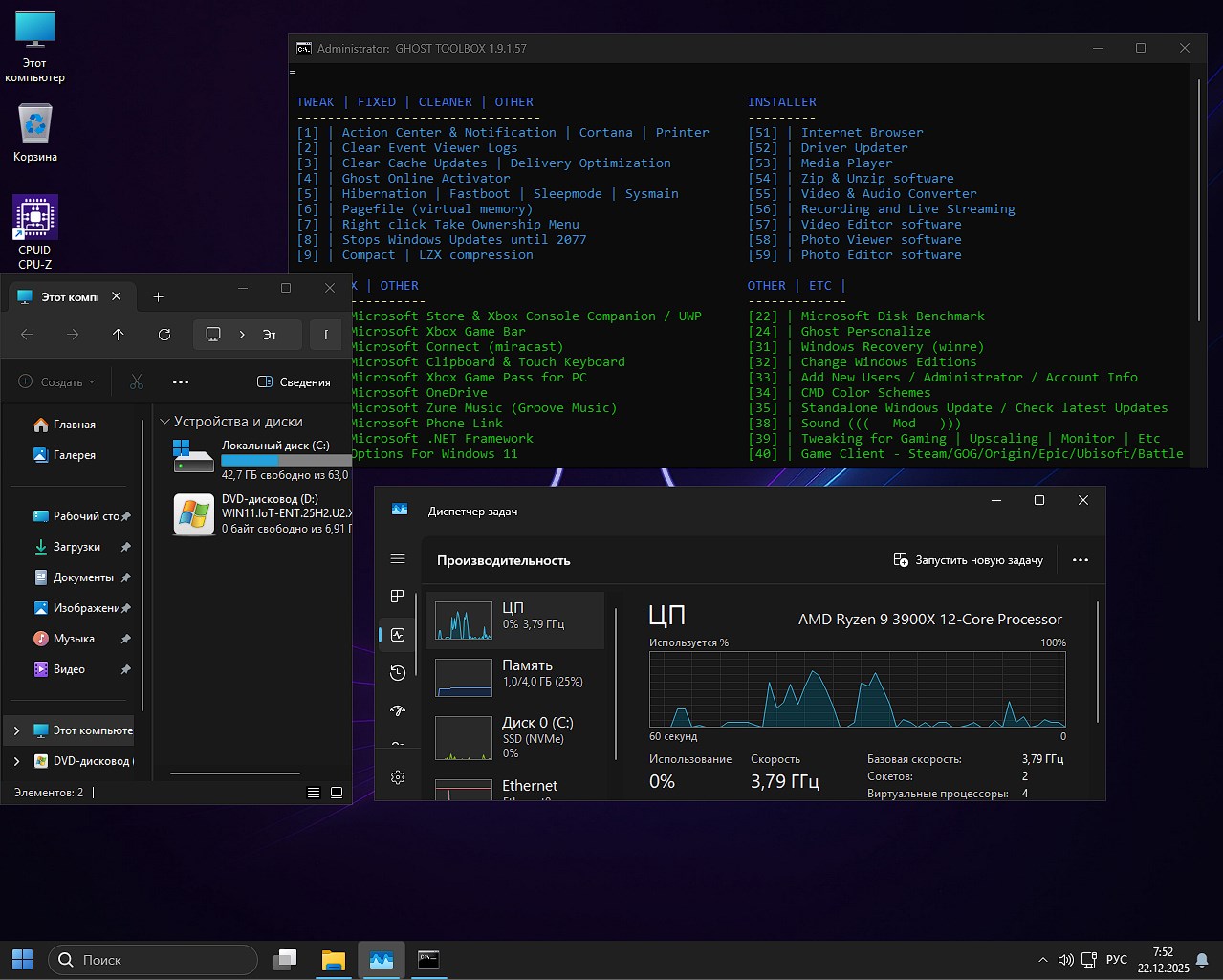Toggle the Сведения details pane

click(295, 381)
